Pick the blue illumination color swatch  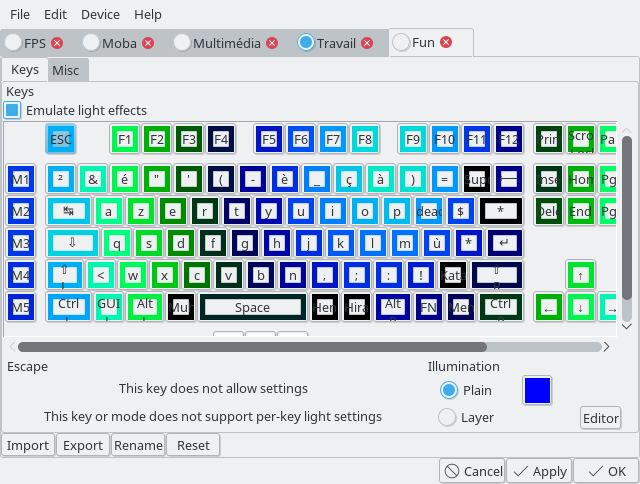(537, 390)
